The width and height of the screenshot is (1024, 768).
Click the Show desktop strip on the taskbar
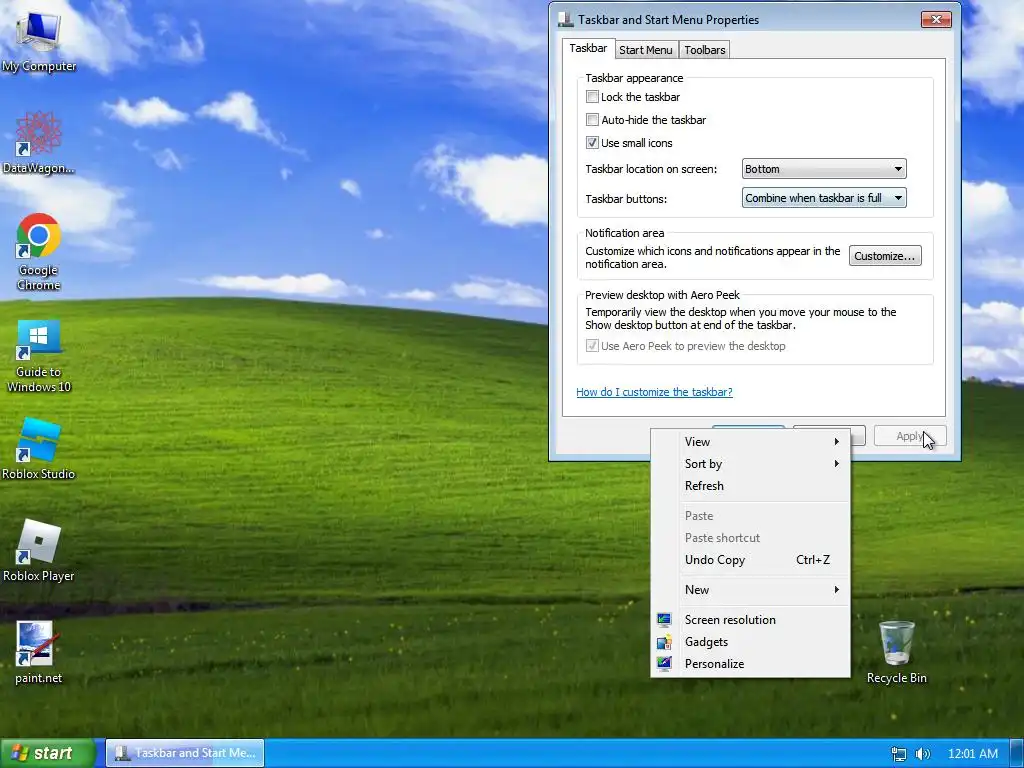[x=1017, y=753]
